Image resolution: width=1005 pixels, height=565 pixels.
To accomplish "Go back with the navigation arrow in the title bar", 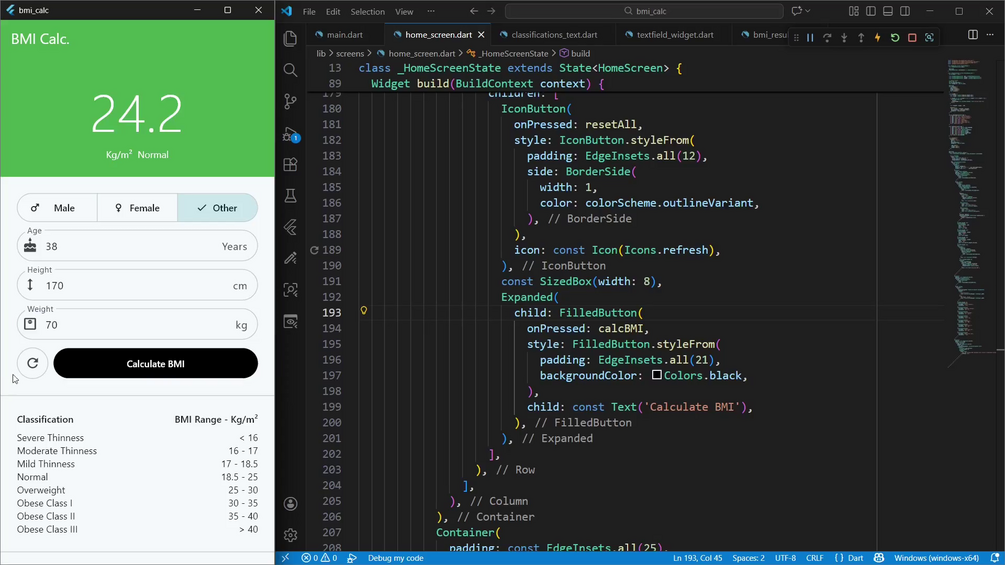I will (474, 11).
